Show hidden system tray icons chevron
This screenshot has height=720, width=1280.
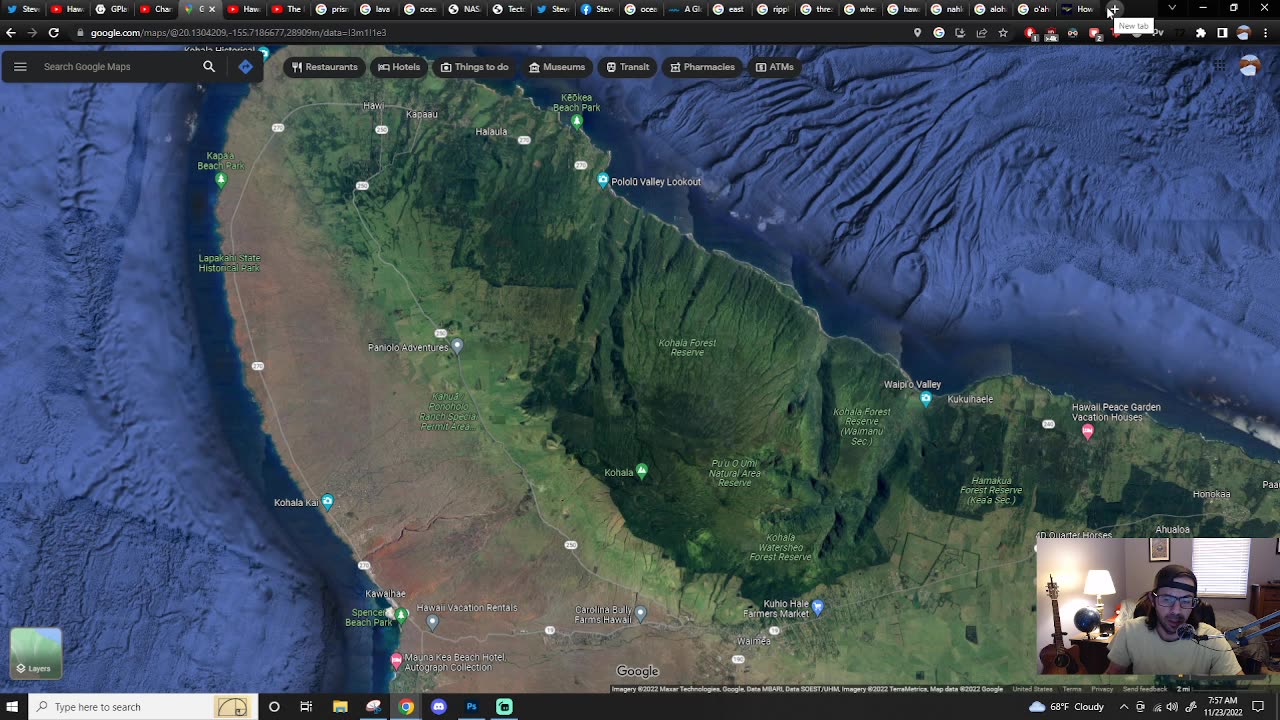pyautogui.click(x=1123, y=707)
